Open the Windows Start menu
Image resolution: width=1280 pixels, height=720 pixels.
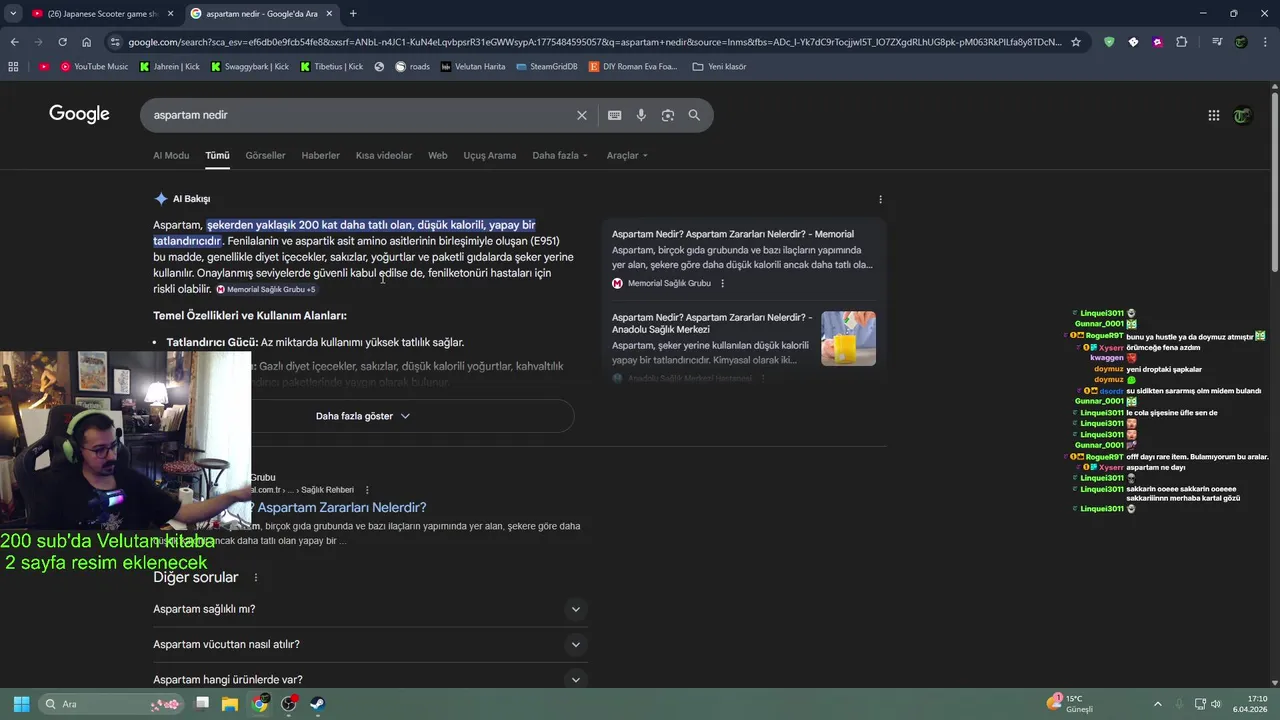21,704
